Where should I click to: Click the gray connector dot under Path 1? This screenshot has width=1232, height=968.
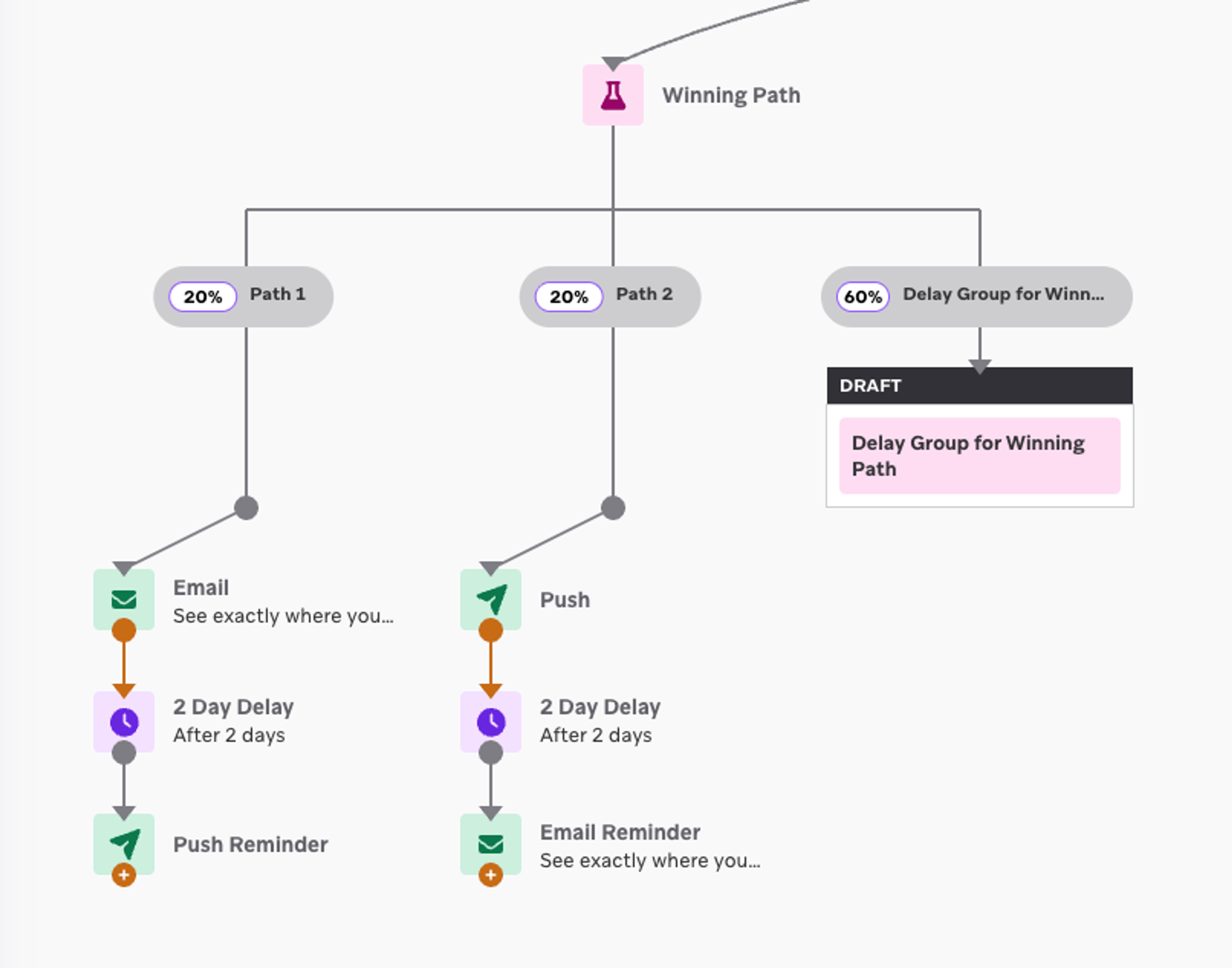point(246,507)
